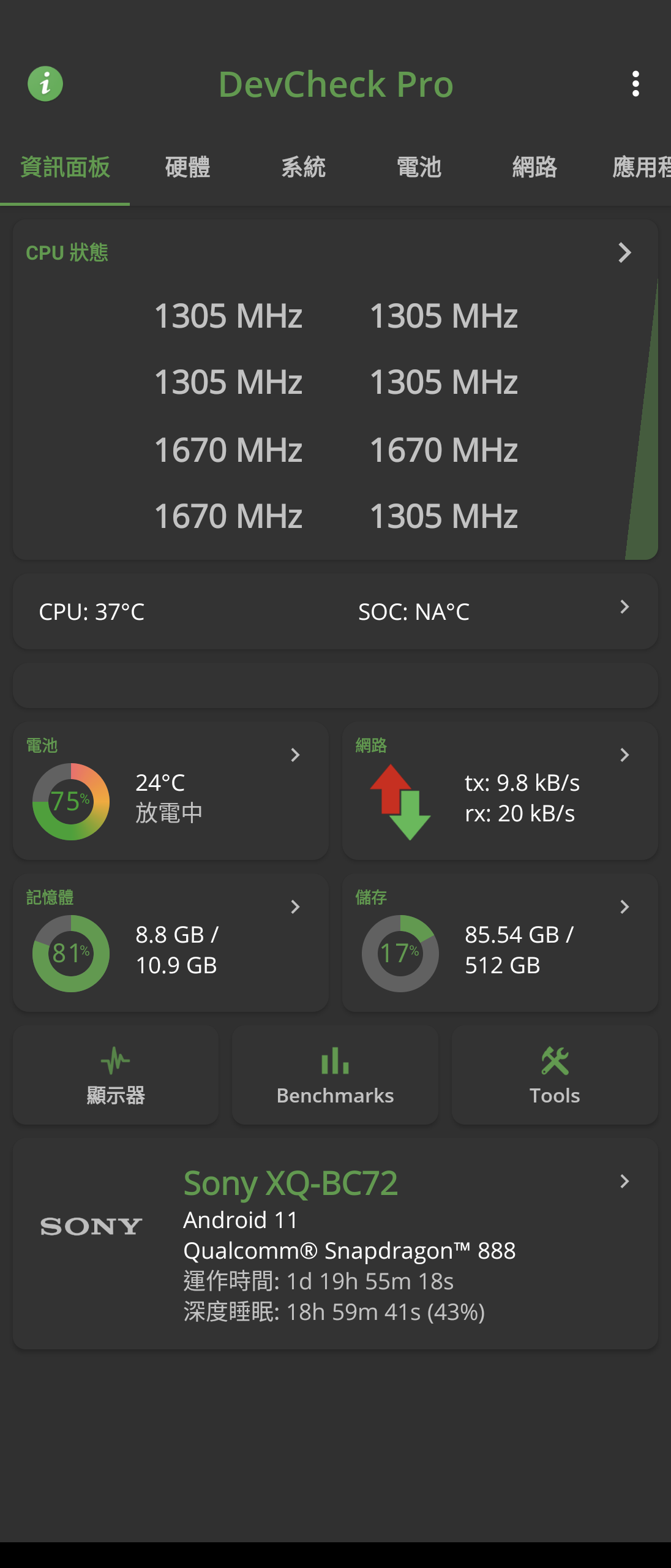Open Benchmarks bar chart icon
Viewport: 671px width, 1568px height.
pyautogui.click(x=335, y=1061)
